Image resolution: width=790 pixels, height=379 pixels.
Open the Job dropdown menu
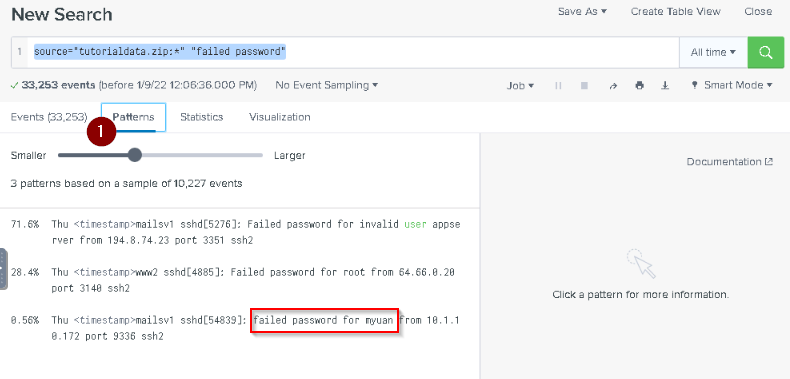tap(520, 86)
